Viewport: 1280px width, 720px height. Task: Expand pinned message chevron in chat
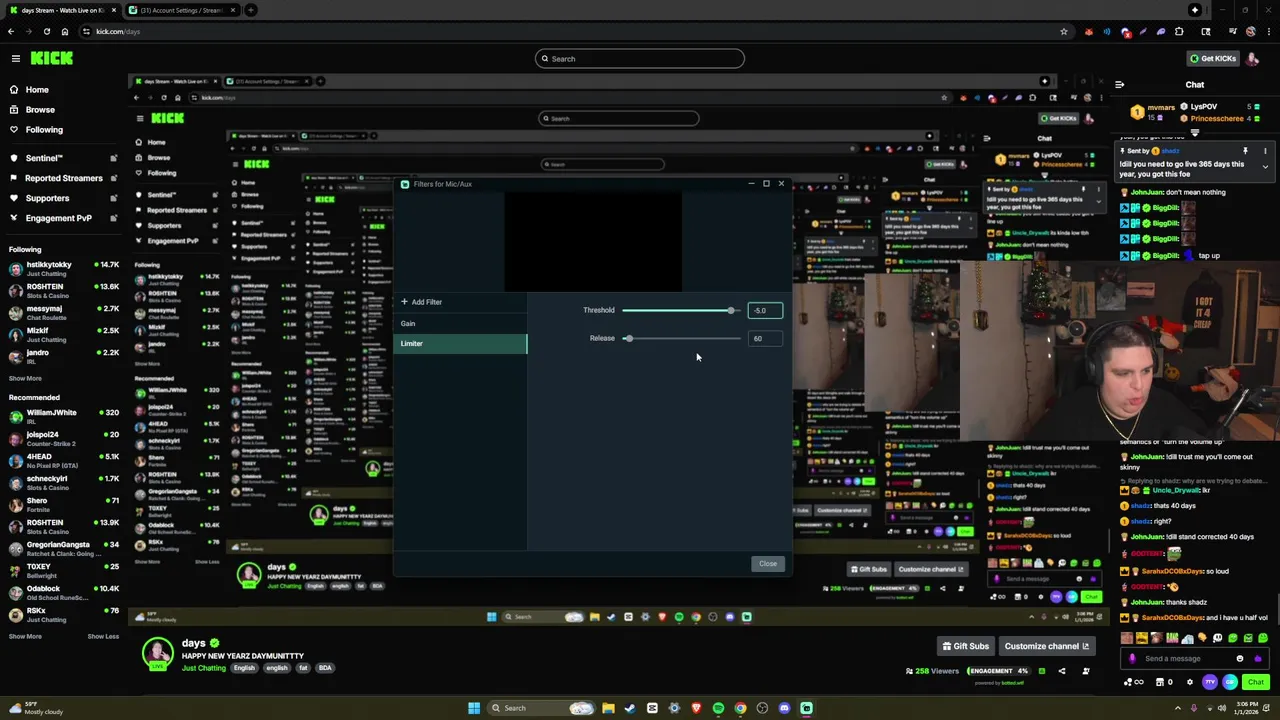[x=1265, y=167]
